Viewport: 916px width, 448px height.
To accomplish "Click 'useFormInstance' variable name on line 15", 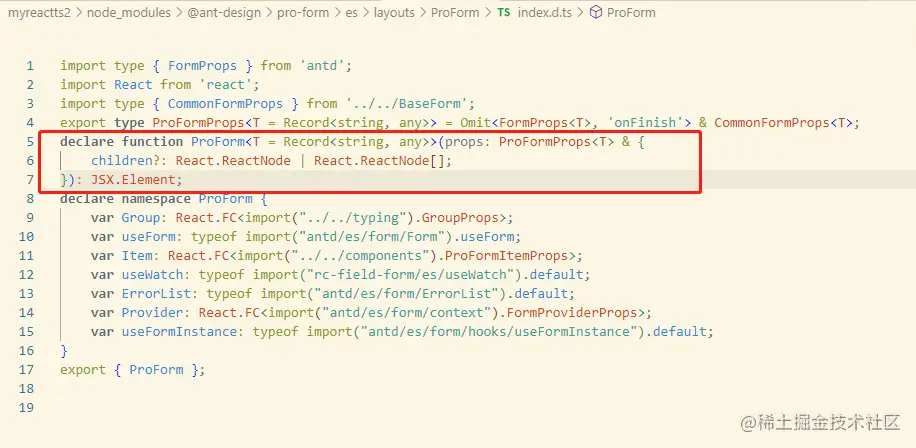I will 179,332.
